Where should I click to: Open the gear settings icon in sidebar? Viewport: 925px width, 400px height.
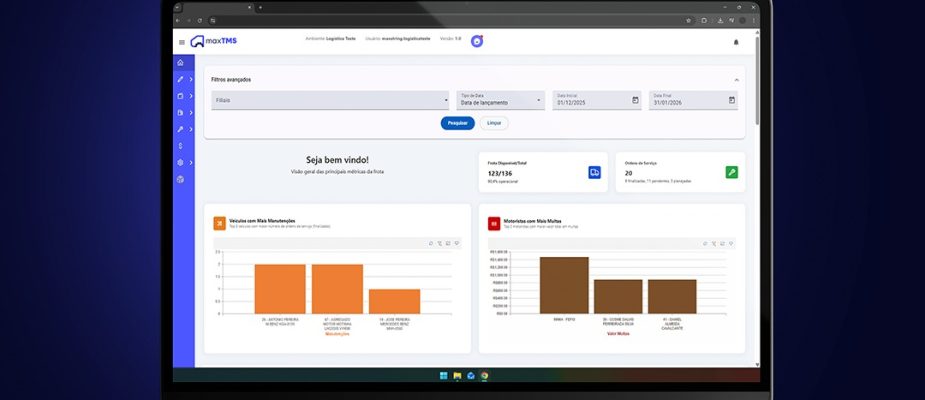[181, 162]
